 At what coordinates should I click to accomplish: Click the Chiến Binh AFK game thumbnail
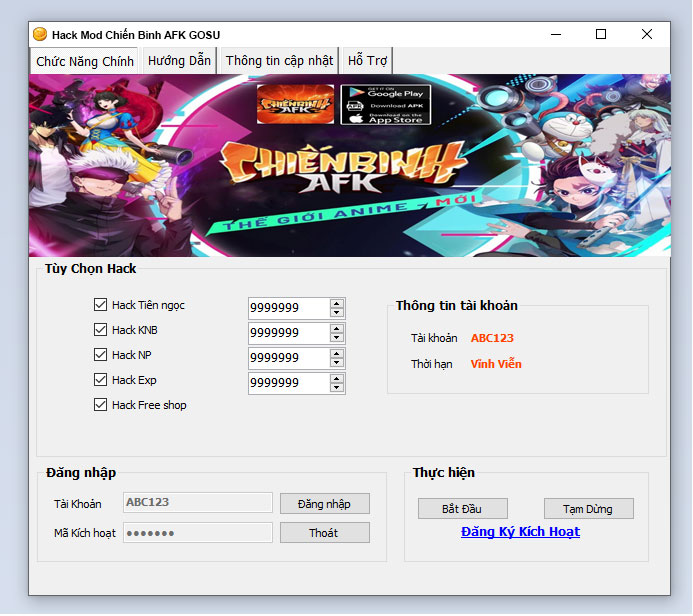coord(295,104)
